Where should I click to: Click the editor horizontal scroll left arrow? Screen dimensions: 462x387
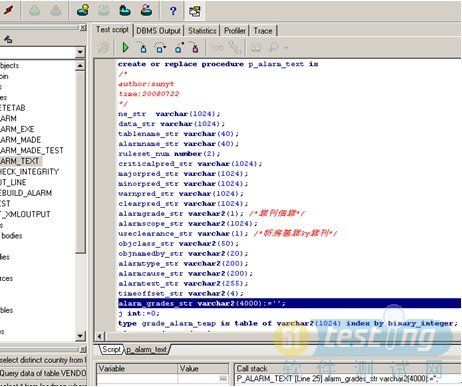click(x=100, y=336)
